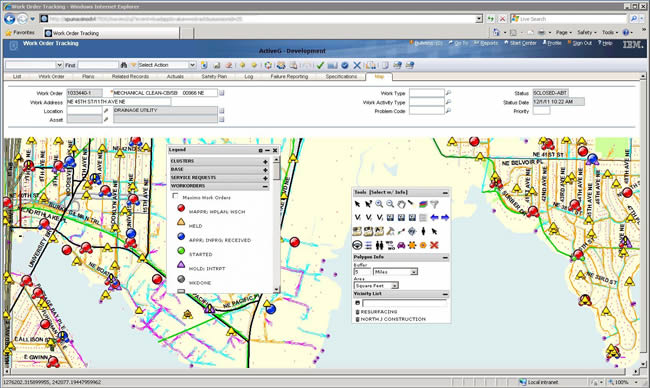Screen dimensions: 650x388
Task: Click the two people crew tool icon
Action: [379, 245]
